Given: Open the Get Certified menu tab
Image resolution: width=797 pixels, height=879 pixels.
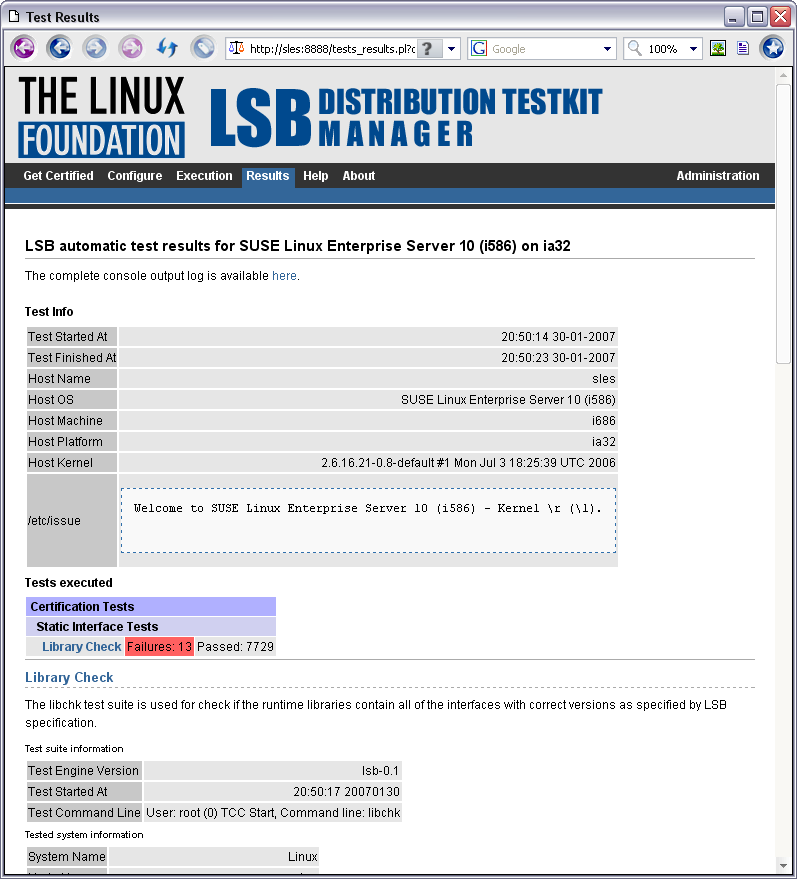Looking at the screenshot, I should (58, 175).
